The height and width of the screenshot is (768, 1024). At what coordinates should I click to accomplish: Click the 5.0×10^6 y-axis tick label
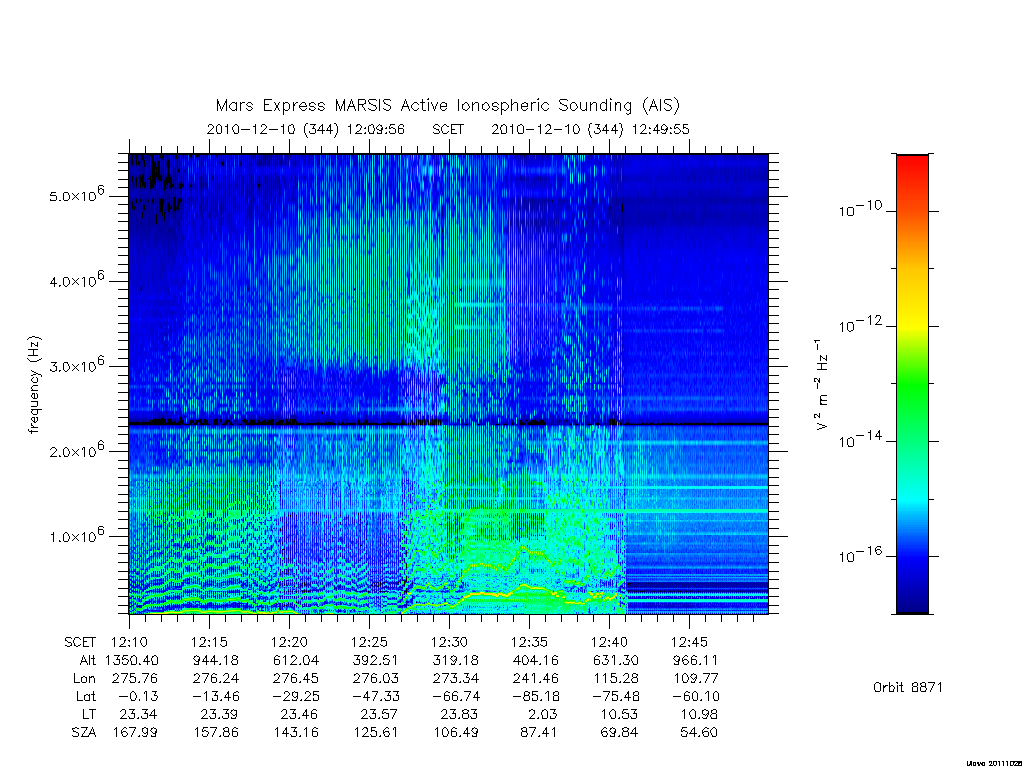pos(76,195)
